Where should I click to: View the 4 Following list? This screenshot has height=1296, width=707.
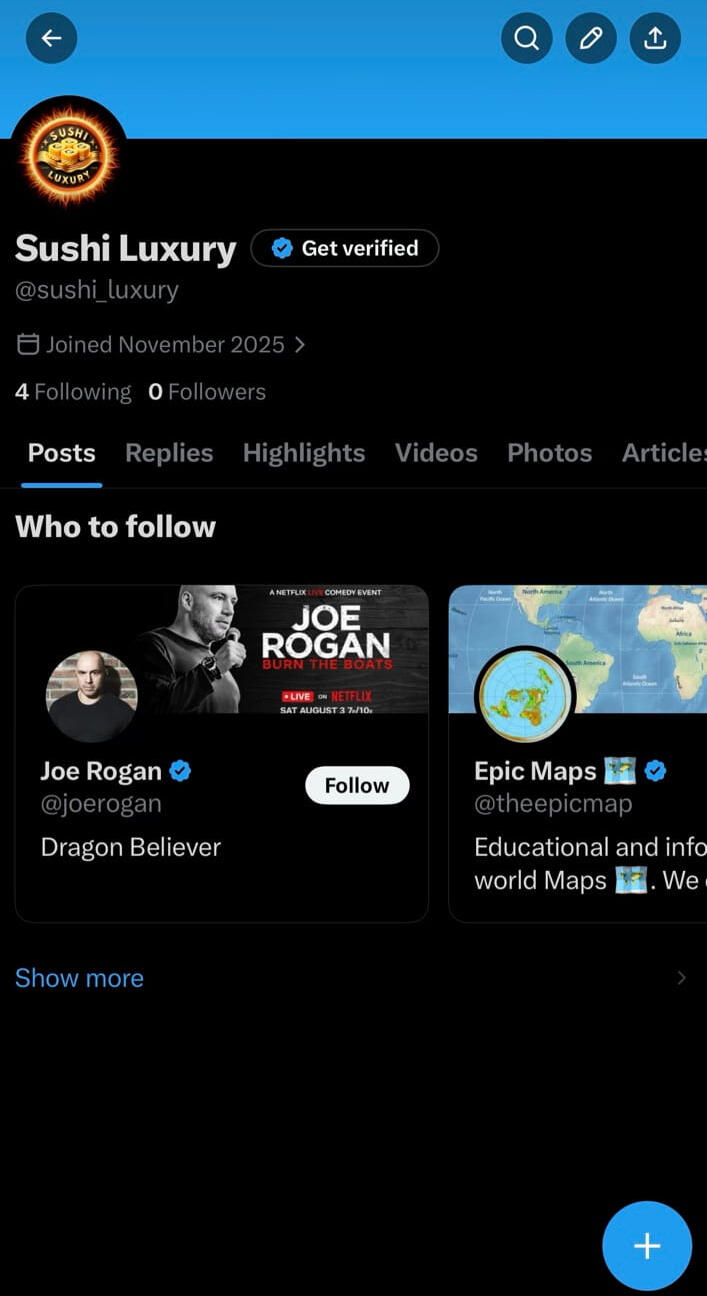pyautogui.click(x=73, y=392)
